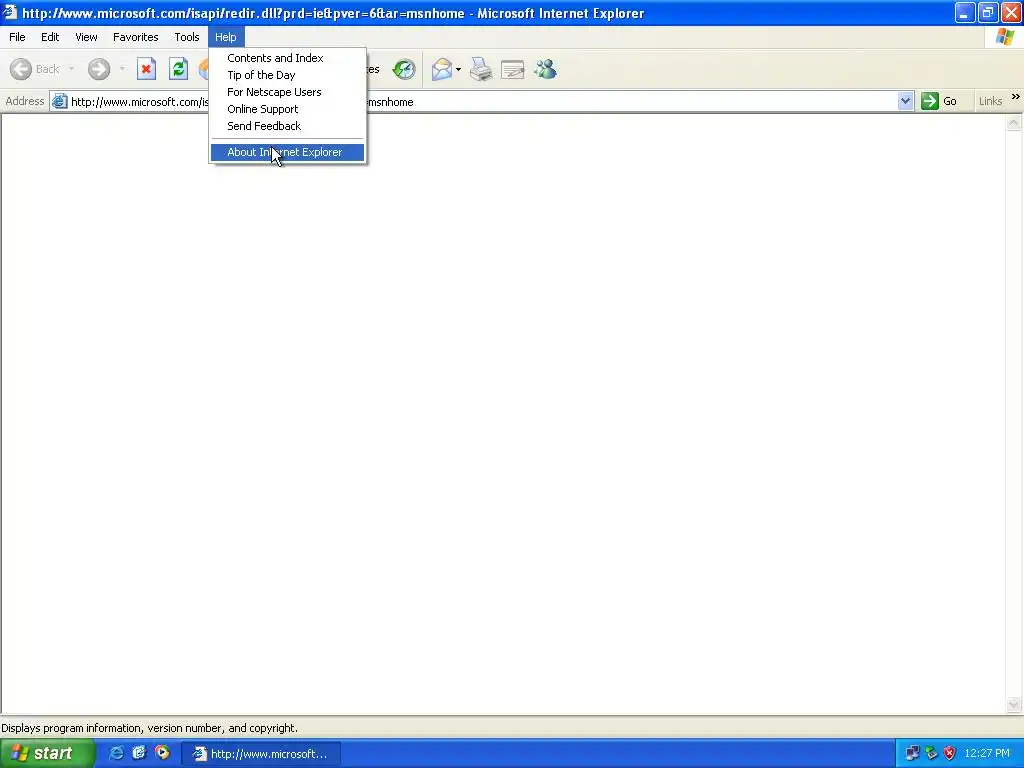Open the Messenger people icon

[x=545, y=69]
